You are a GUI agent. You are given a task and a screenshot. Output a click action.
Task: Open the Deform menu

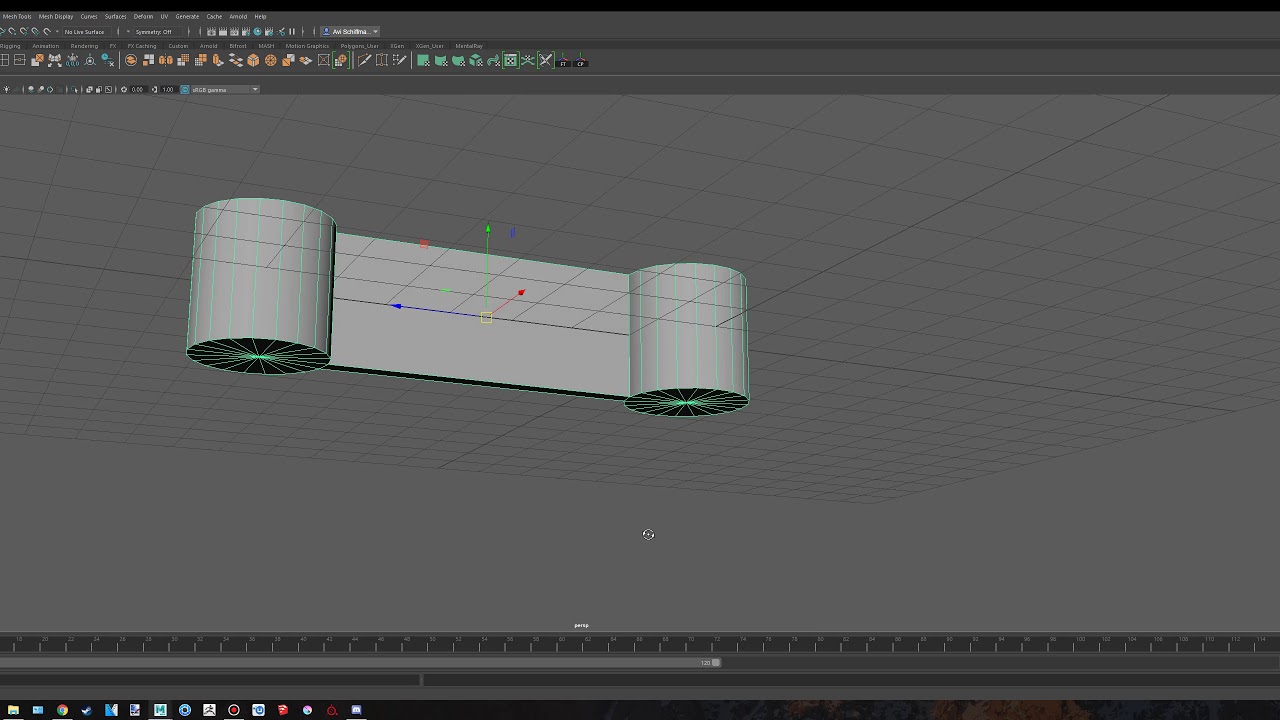143,16
